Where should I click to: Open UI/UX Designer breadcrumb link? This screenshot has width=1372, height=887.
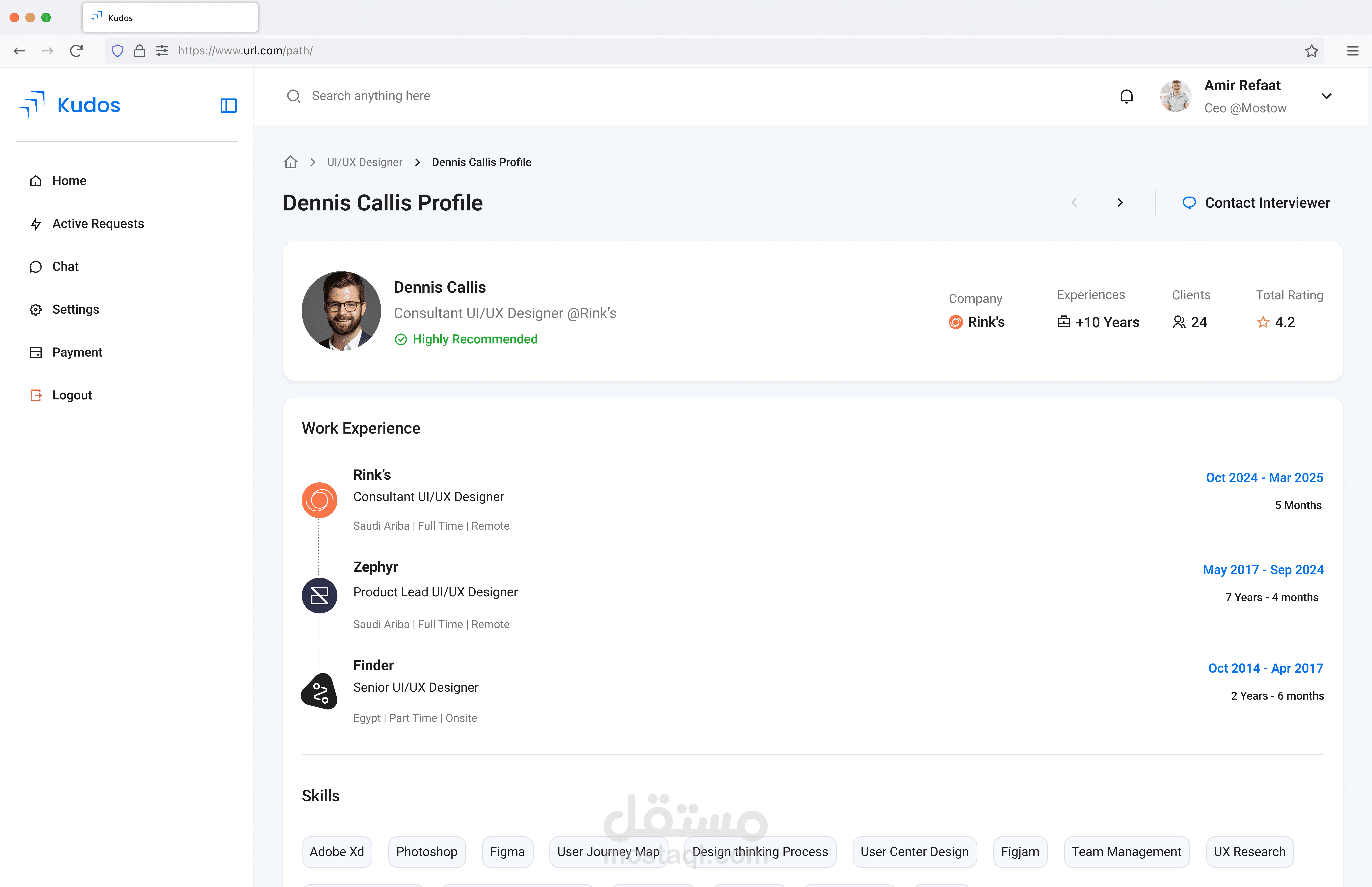pyautogui.click(x=364, y=162)
